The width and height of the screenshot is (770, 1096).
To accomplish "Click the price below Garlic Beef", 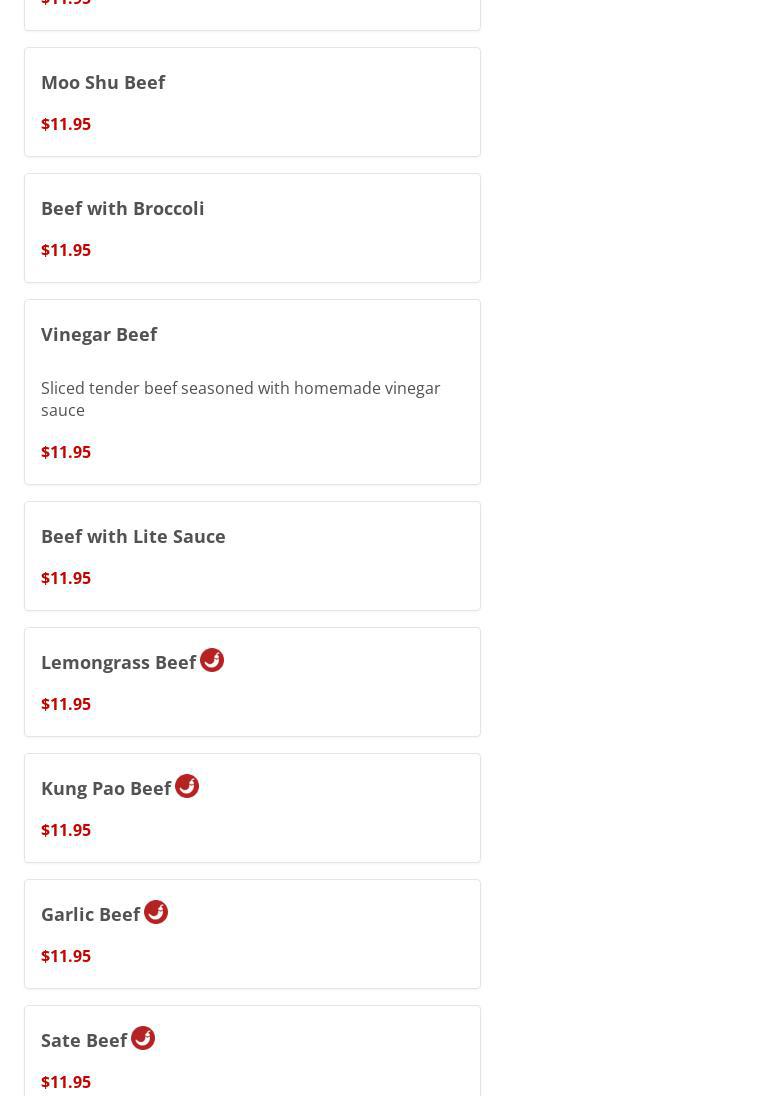I will point(66,956).
